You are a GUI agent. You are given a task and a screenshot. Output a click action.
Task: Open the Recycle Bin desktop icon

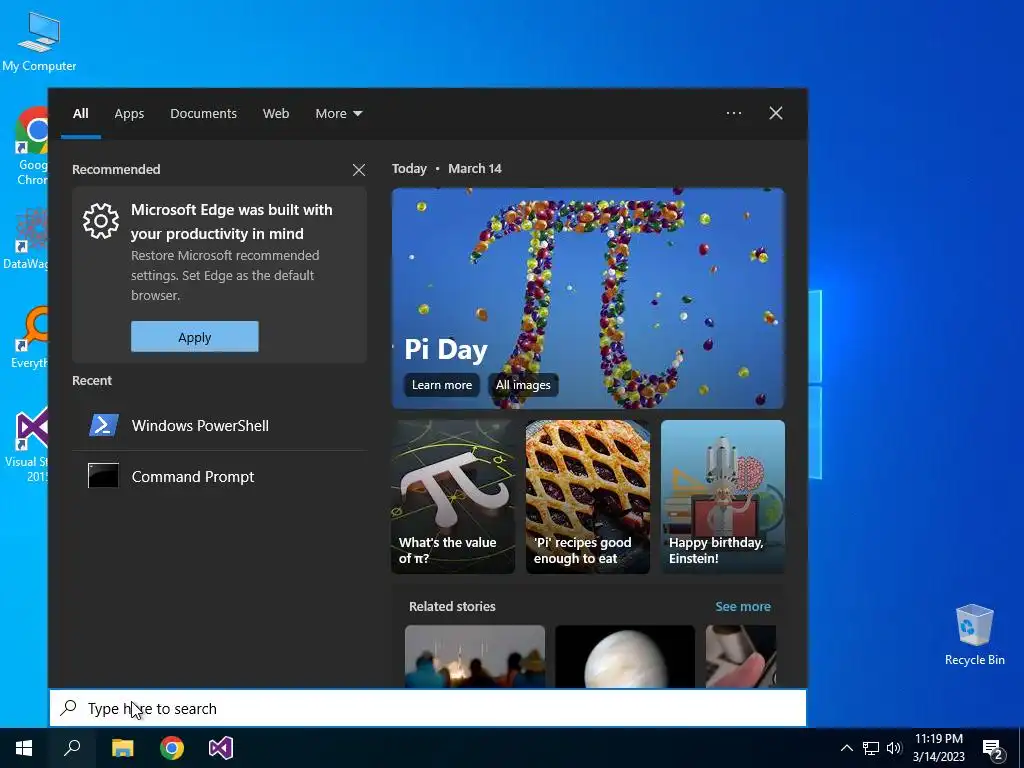click(x=974, y=634)
